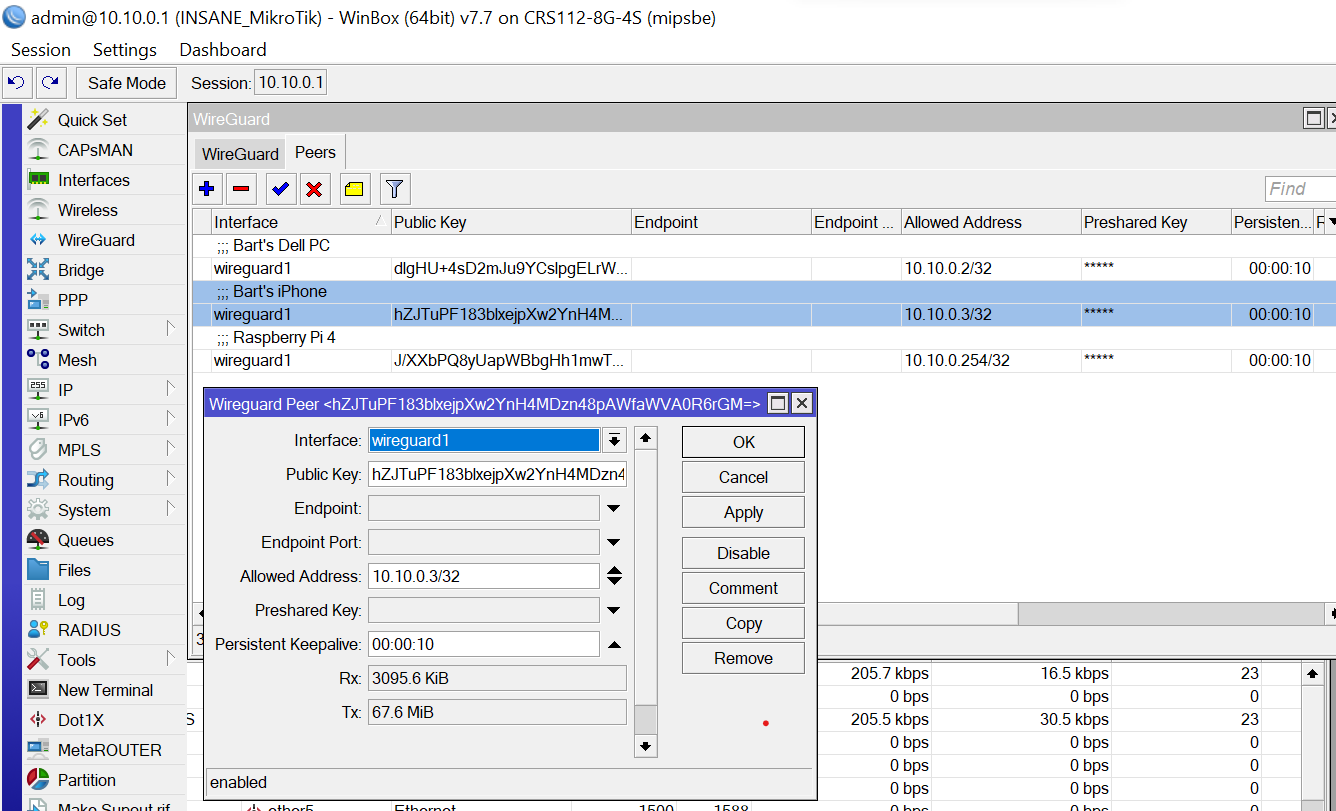Click the Disable button in the peer dialog
Screen dimensions: 1336x811
pos(743,553)
